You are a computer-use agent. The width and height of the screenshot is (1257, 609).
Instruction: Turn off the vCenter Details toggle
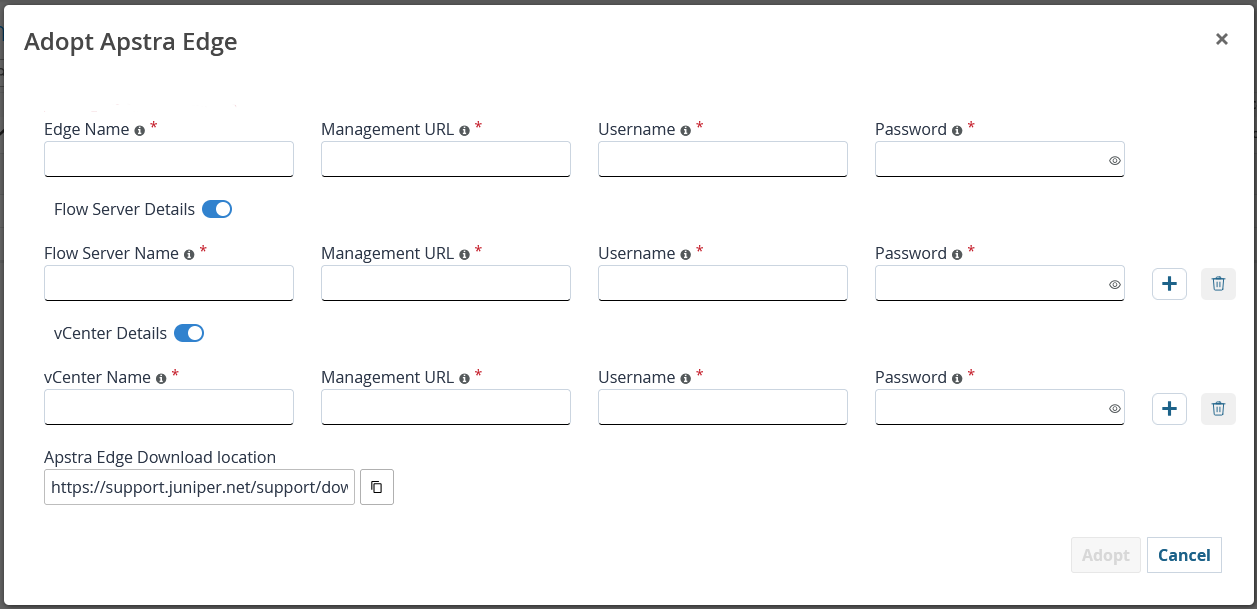[x=189, y=333]
